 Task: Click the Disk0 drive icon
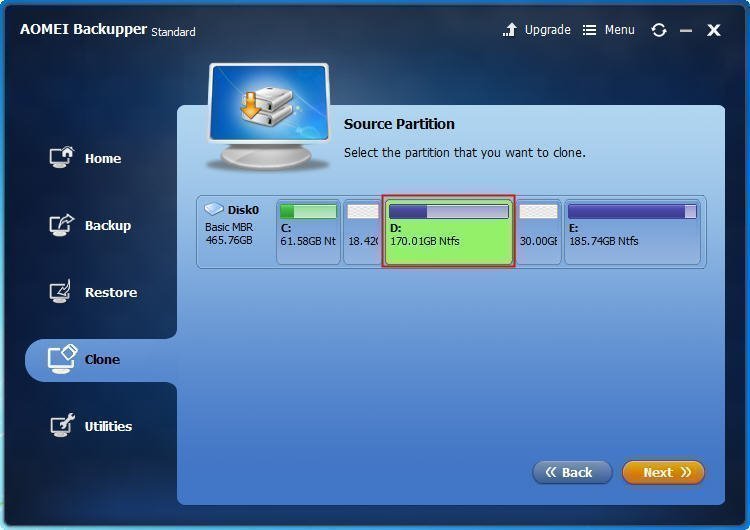click(x=214, y=209)
